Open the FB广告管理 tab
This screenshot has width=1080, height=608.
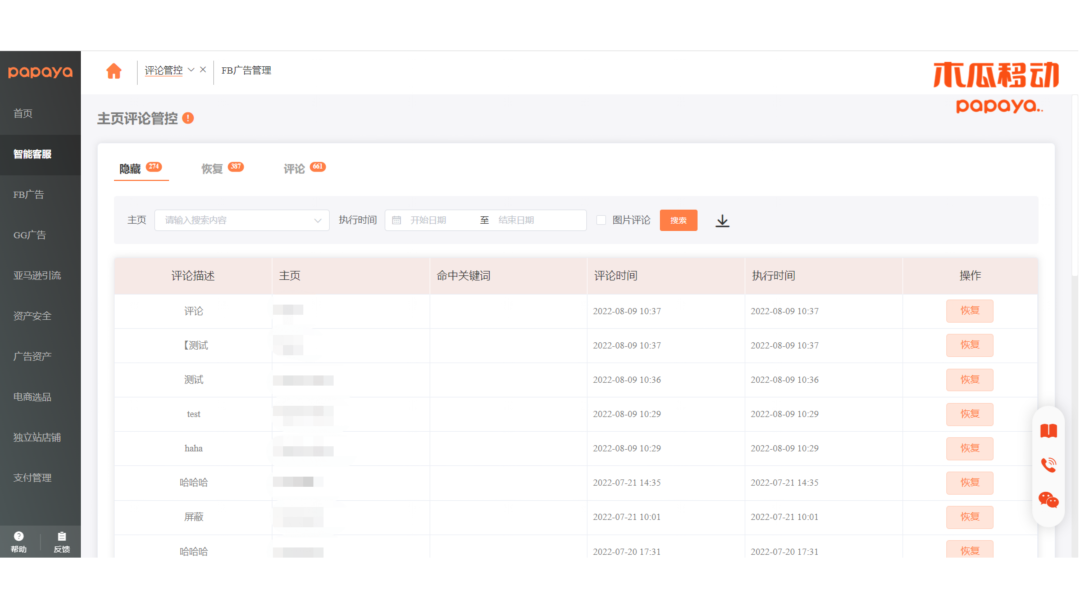point(246,70)
